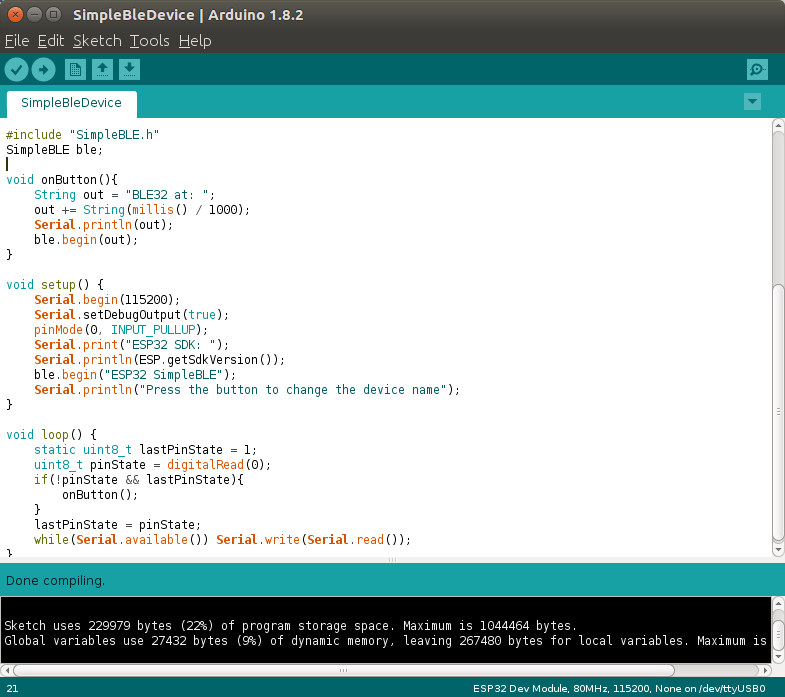This screenshot has height=697, width=785.
Task: Click 'Serial.println(ESP.getSdkVersion());' line
Action: 159,360
